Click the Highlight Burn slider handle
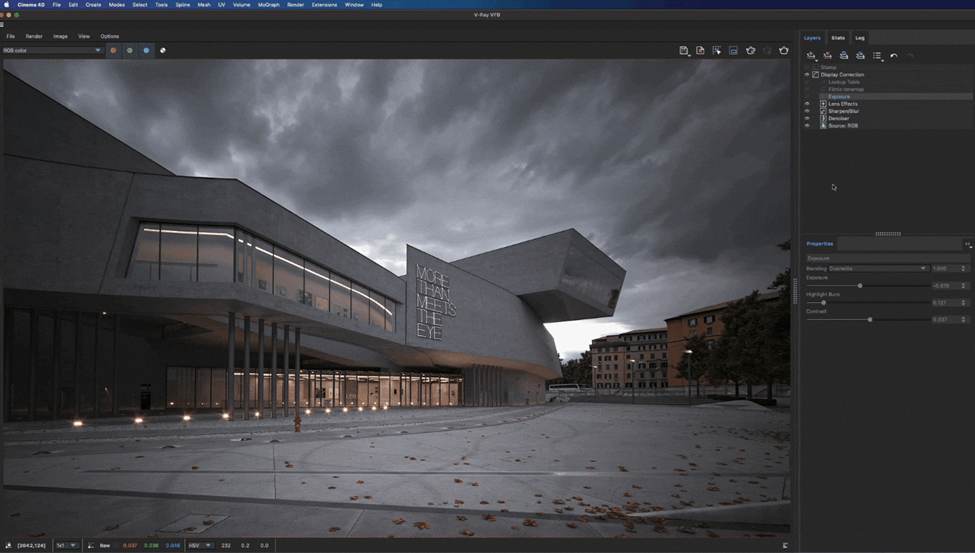This screenshot has width=975, height=553. pyautogui.click(x=824, y=302)
